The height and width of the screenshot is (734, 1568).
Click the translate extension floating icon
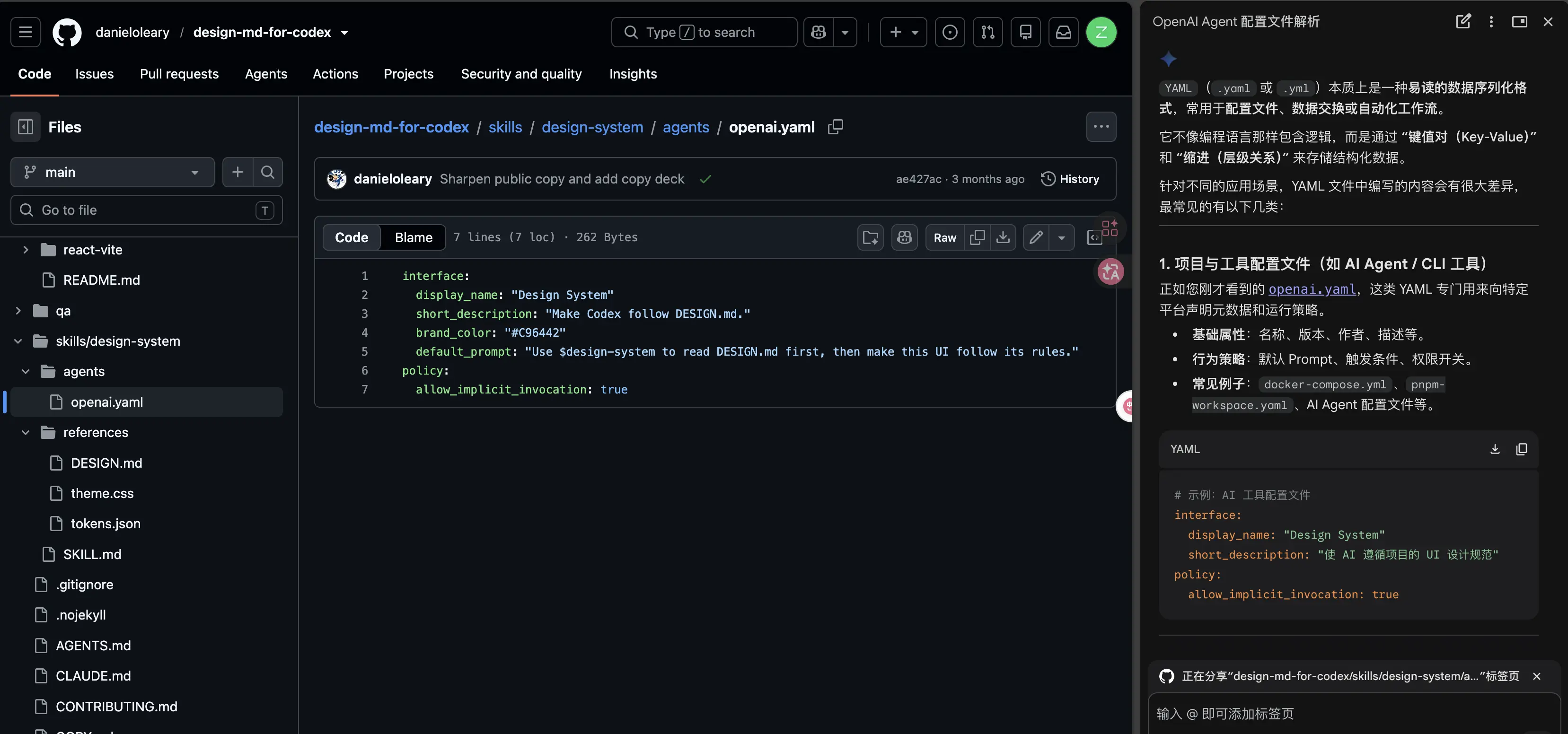click(x=1111, y=271)
